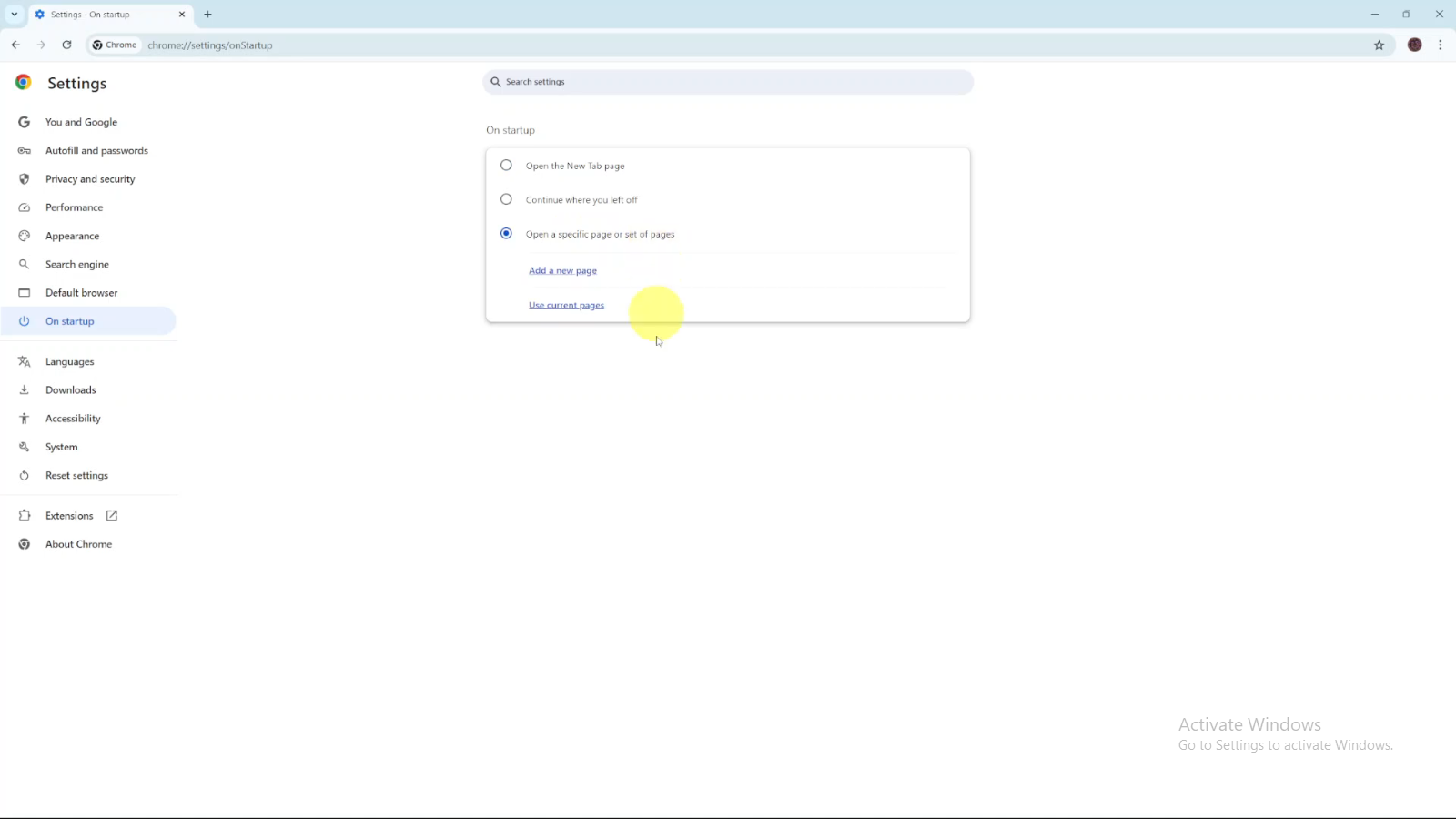The height and width of the screenshot is (819, 1456).
Task: Click the person icon for Accessibility
Action: (25, 419)
